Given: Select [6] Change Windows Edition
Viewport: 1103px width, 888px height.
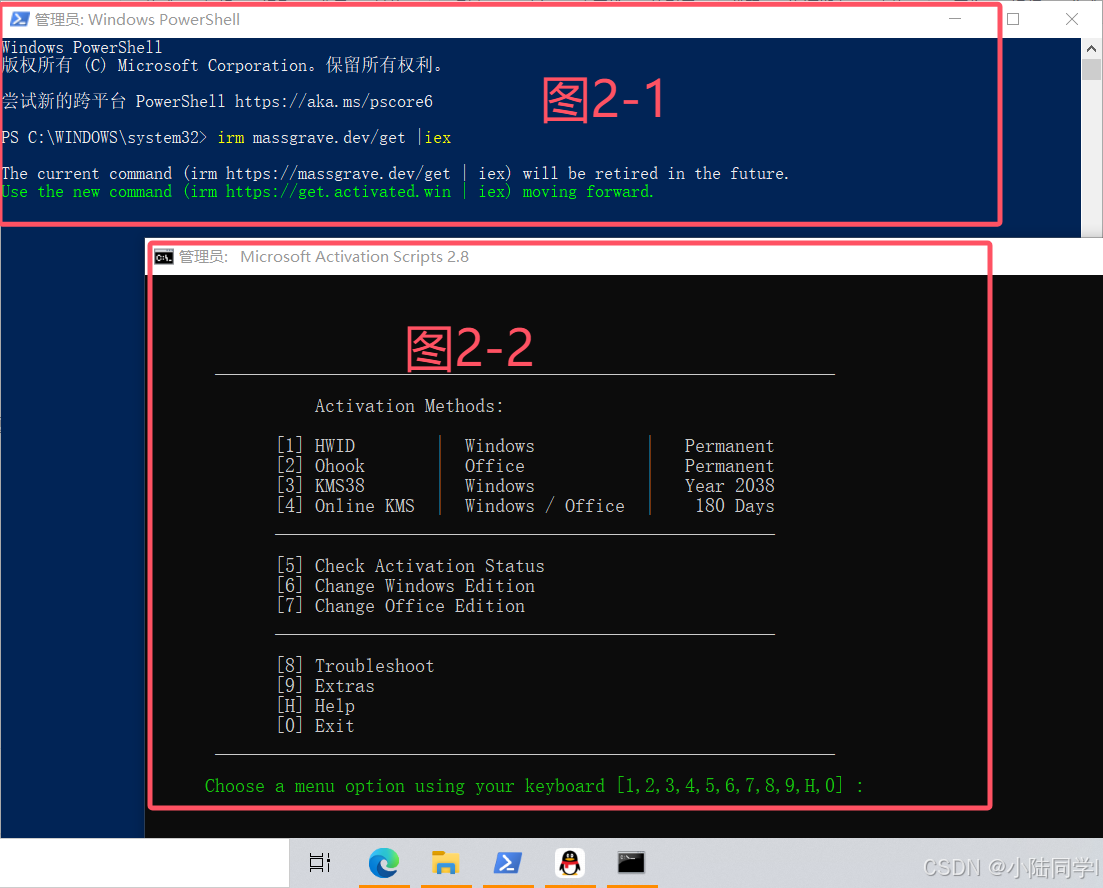Looking at the screenshot, I should pos(406,585).
